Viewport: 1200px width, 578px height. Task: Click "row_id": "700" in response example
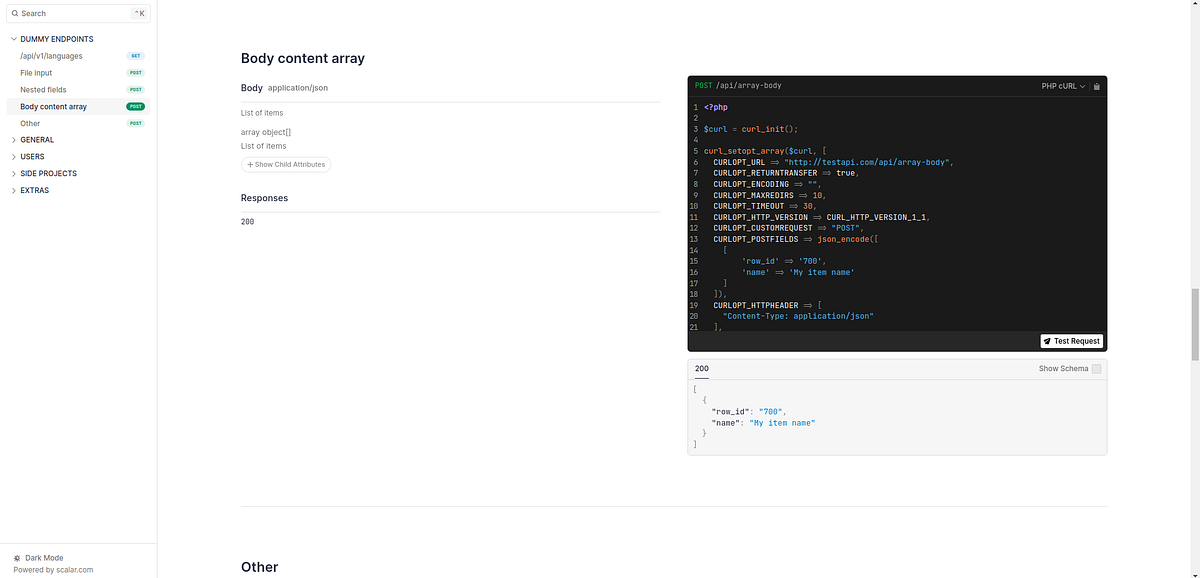coord(749,411)
